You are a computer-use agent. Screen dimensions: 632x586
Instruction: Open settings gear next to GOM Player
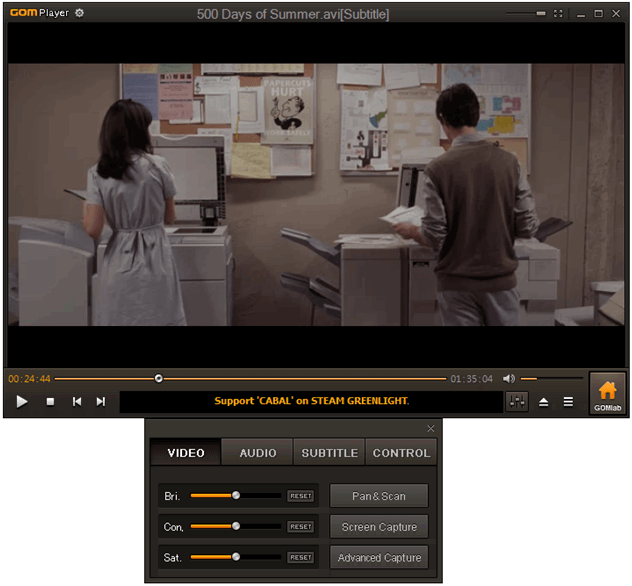pos(80,13)
